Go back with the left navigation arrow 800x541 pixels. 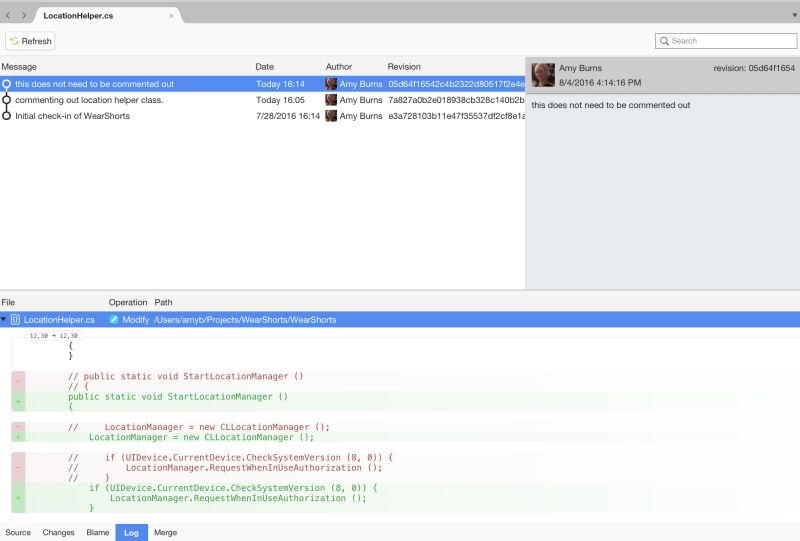tap(8, 15)
